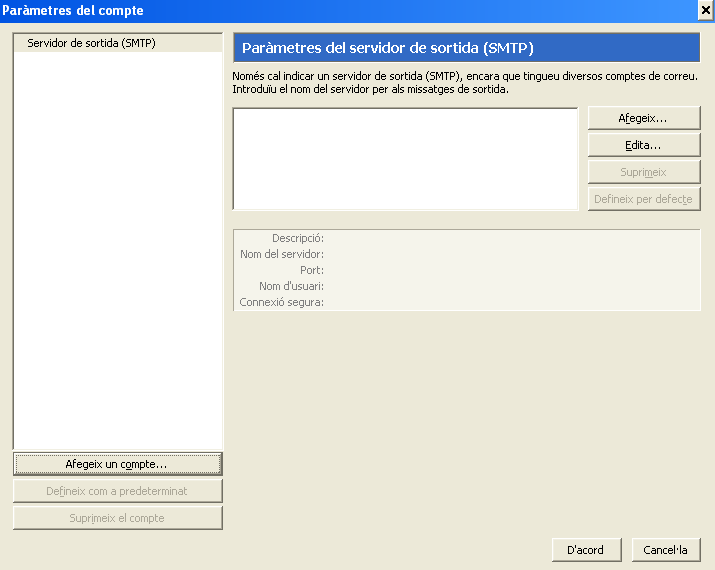Click the greyed-out Suprimeix button

[643, 172]
